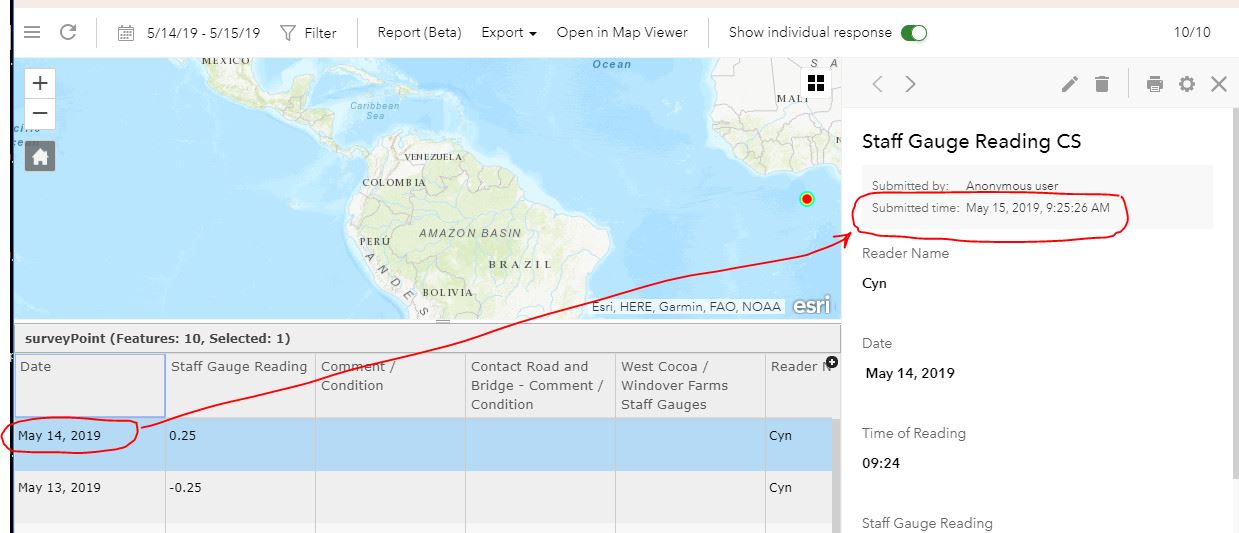The image size is (1239, 533).
Task: Open the response panel settings gear
Action: [x=1187, y=84]
